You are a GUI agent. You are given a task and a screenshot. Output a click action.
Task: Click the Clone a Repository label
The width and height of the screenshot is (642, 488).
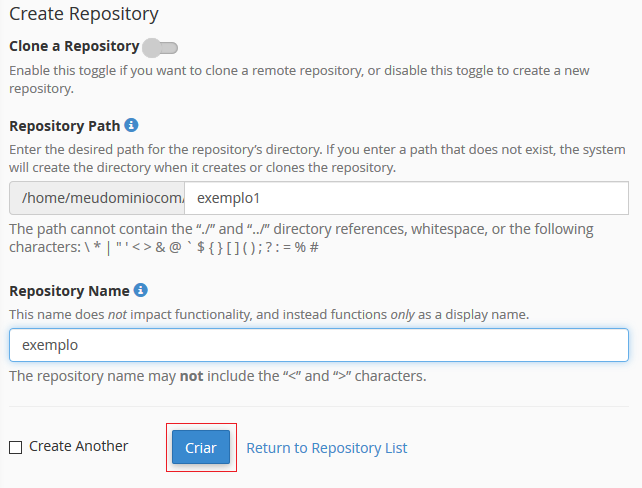click(73, 46)
